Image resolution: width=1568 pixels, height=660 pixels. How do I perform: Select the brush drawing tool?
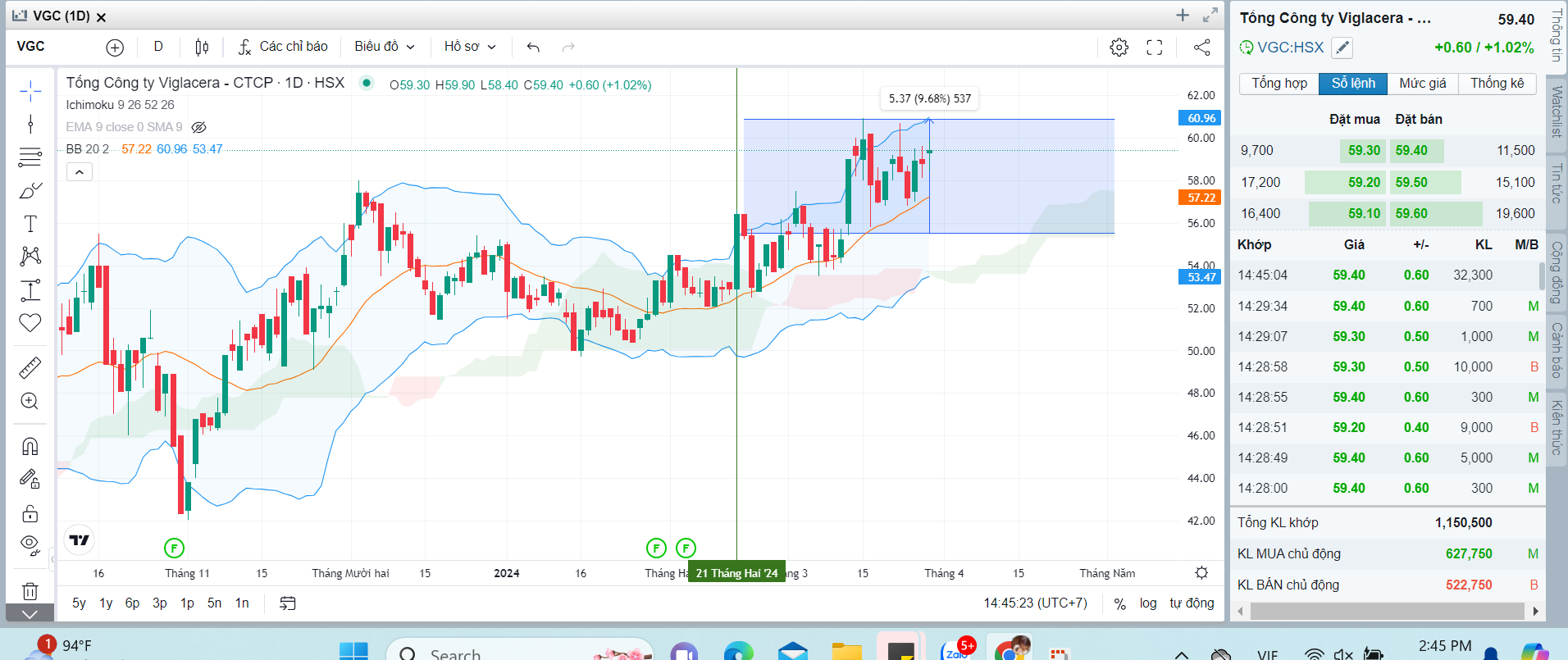pyautogui.click(x=30, y=190)
